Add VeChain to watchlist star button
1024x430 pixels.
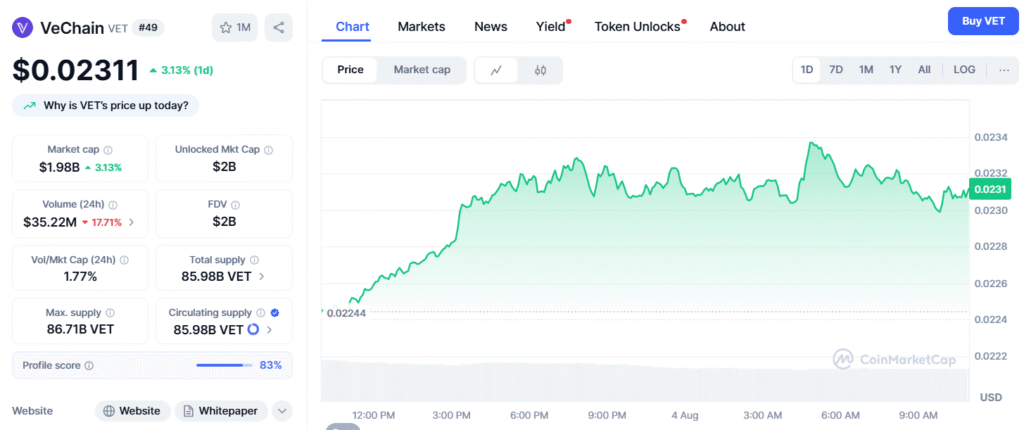235,27
